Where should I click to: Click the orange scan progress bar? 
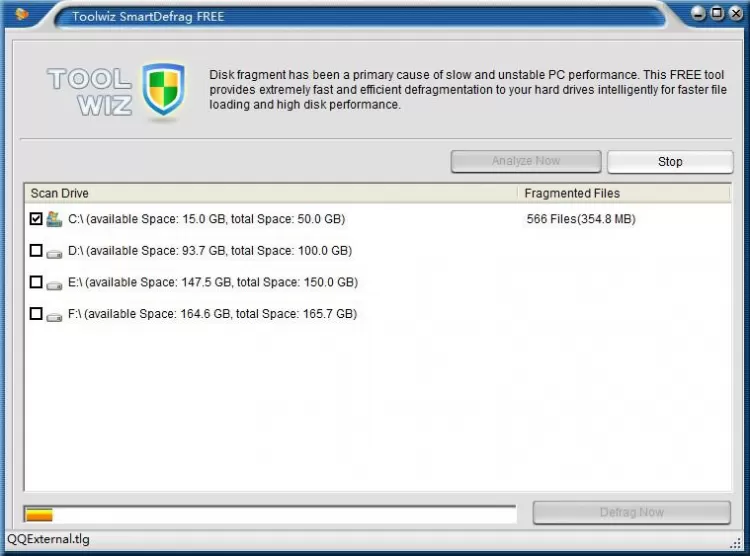(x=270, y=514)
